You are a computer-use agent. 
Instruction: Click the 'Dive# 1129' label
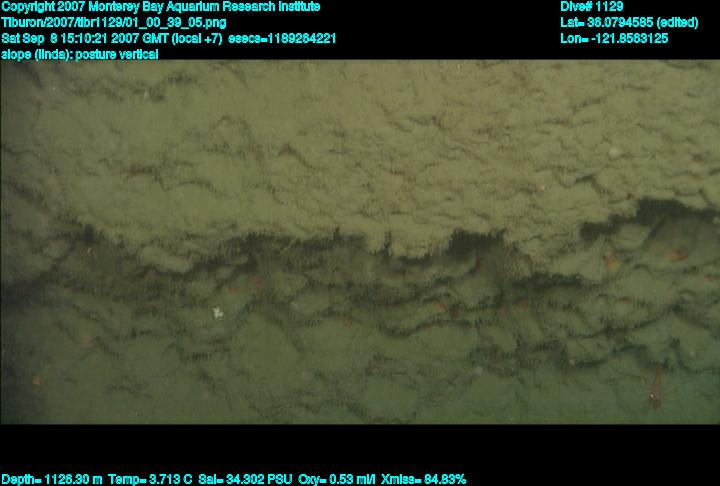(592, 7)
